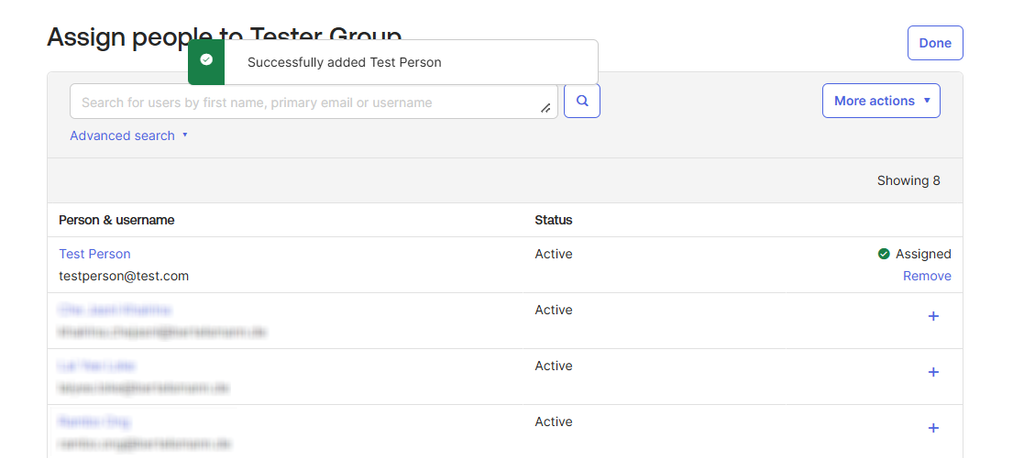
Task: Open the blurred name link in fourth row
Action: 94,422
